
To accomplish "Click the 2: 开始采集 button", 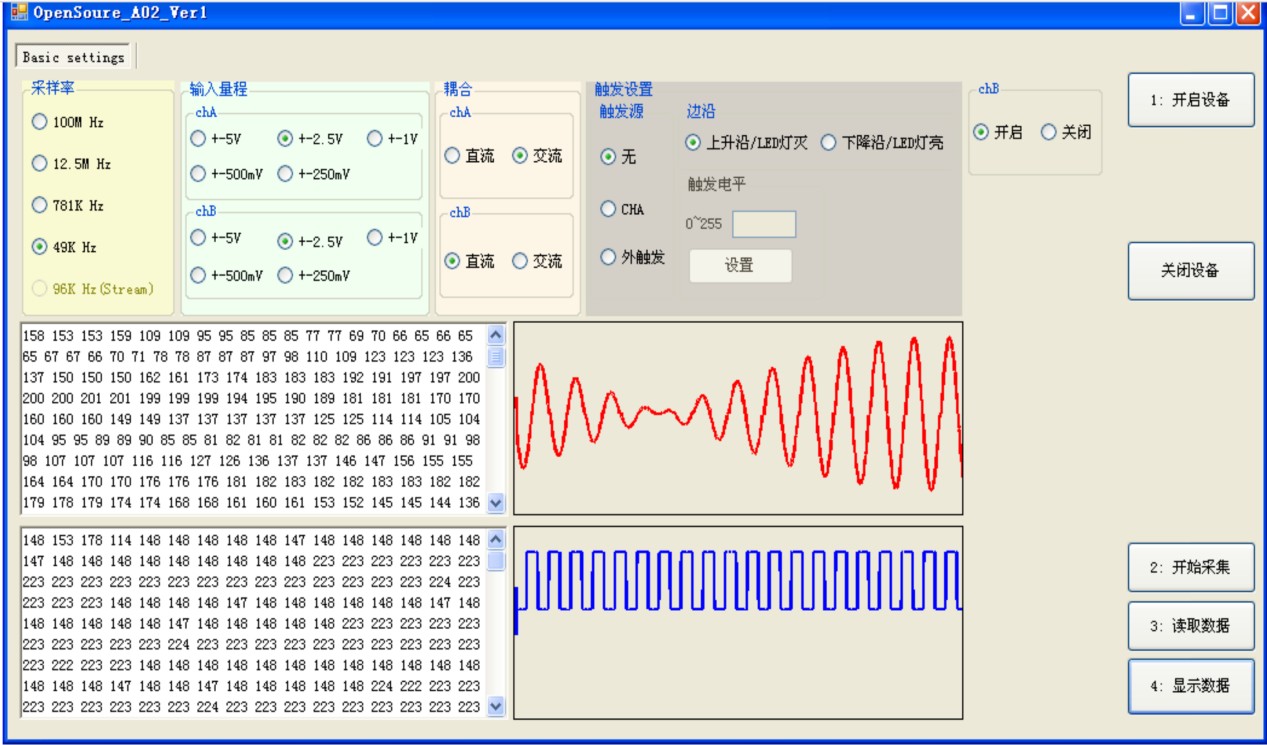I will coord(1191,568).
